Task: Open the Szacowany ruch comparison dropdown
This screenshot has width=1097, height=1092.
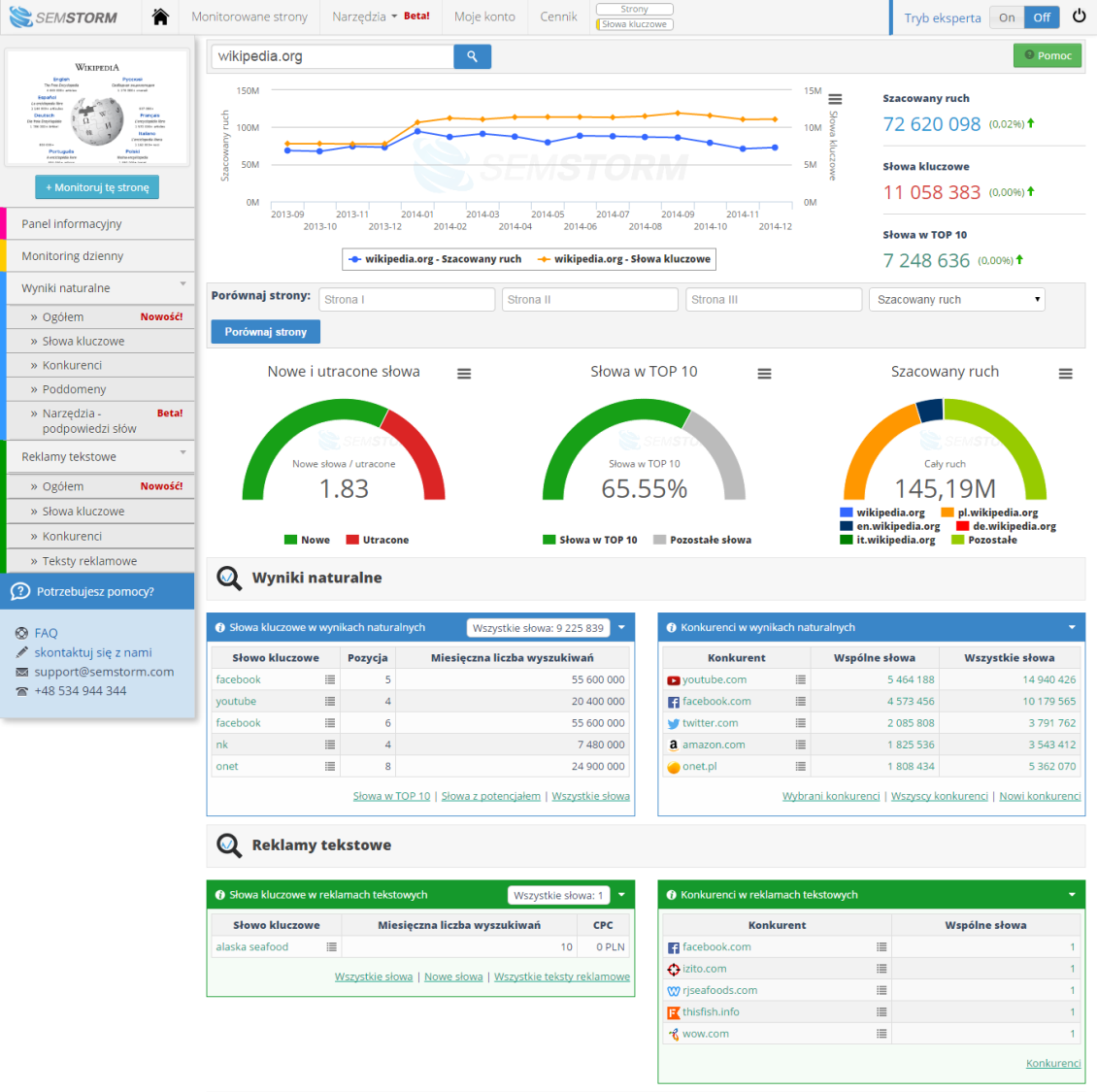Action: [957, 299]
